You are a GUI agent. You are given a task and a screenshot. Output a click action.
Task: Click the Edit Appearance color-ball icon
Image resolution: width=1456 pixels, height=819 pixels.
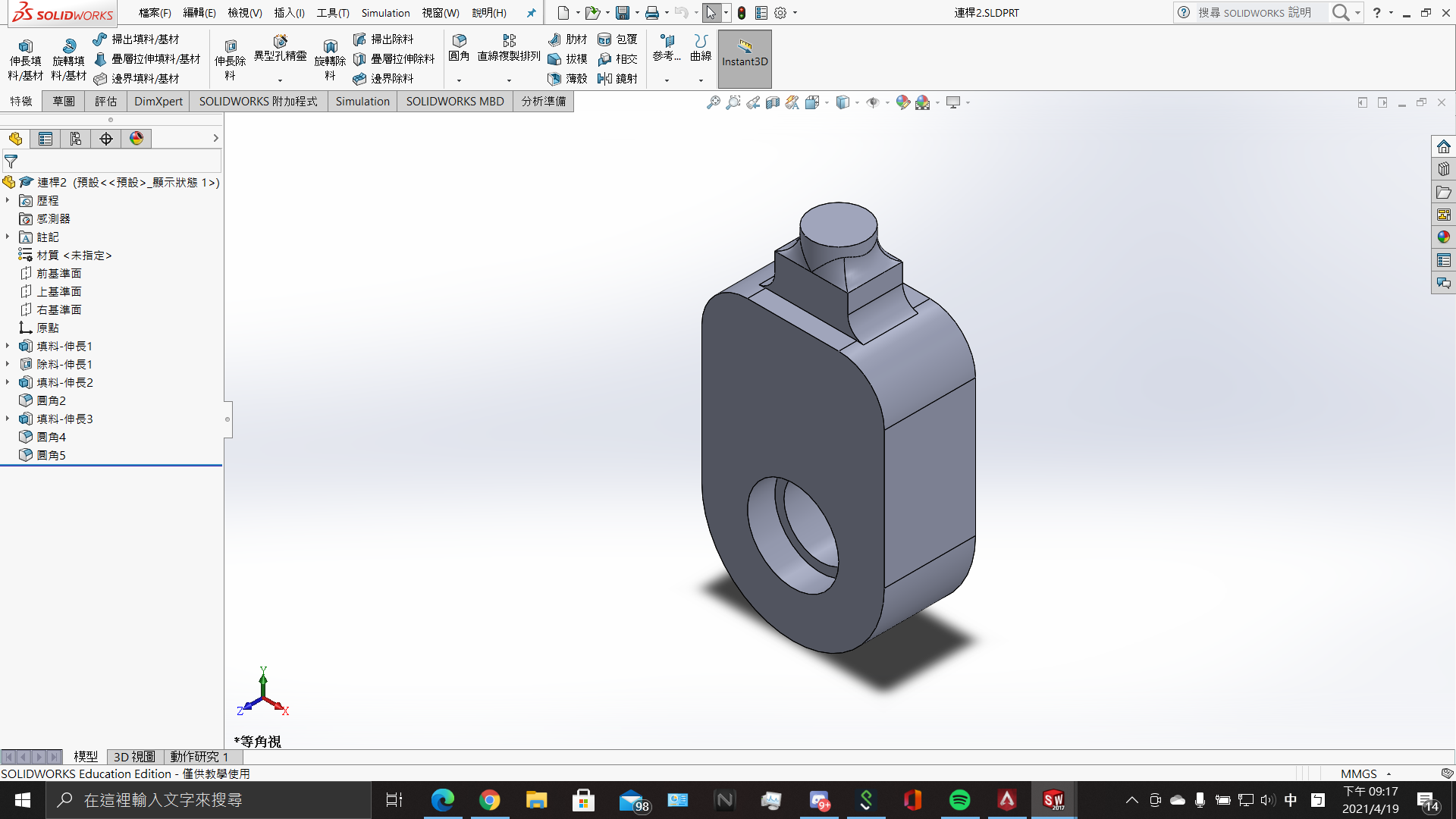[x=902, y=102]
